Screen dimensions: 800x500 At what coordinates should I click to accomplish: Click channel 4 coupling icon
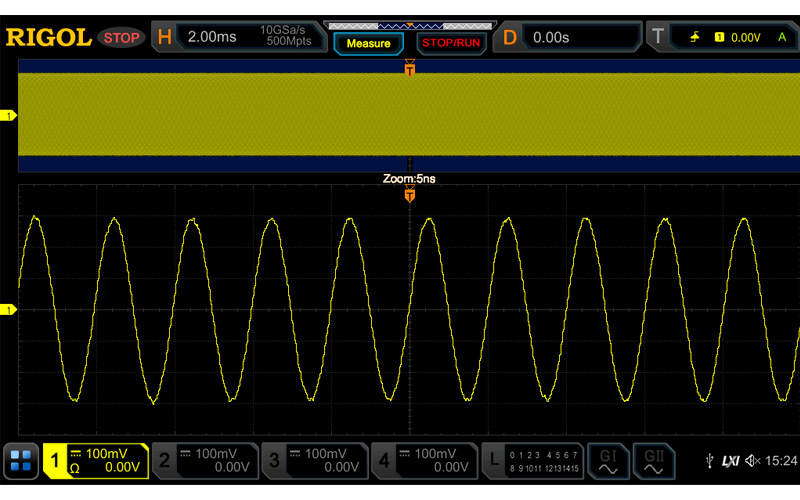[x=405, y=454]
